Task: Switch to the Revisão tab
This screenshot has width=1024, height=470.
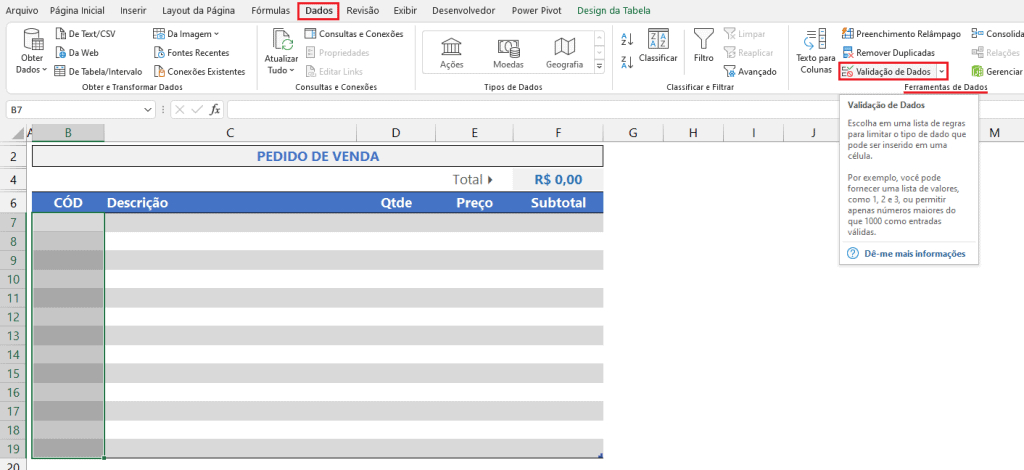Action: coord(362,10)
